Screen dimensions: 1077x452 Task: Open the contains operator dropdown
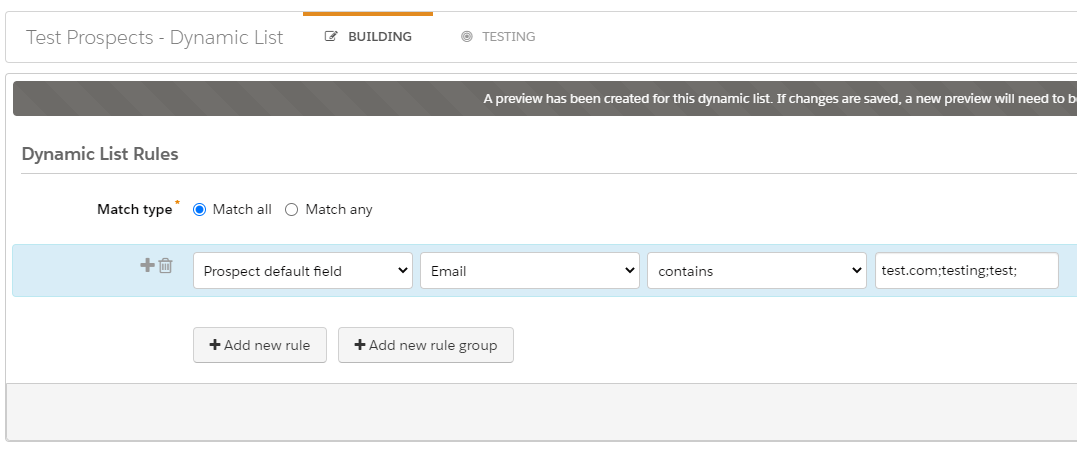pyautogui.click(x=756, y=271)
